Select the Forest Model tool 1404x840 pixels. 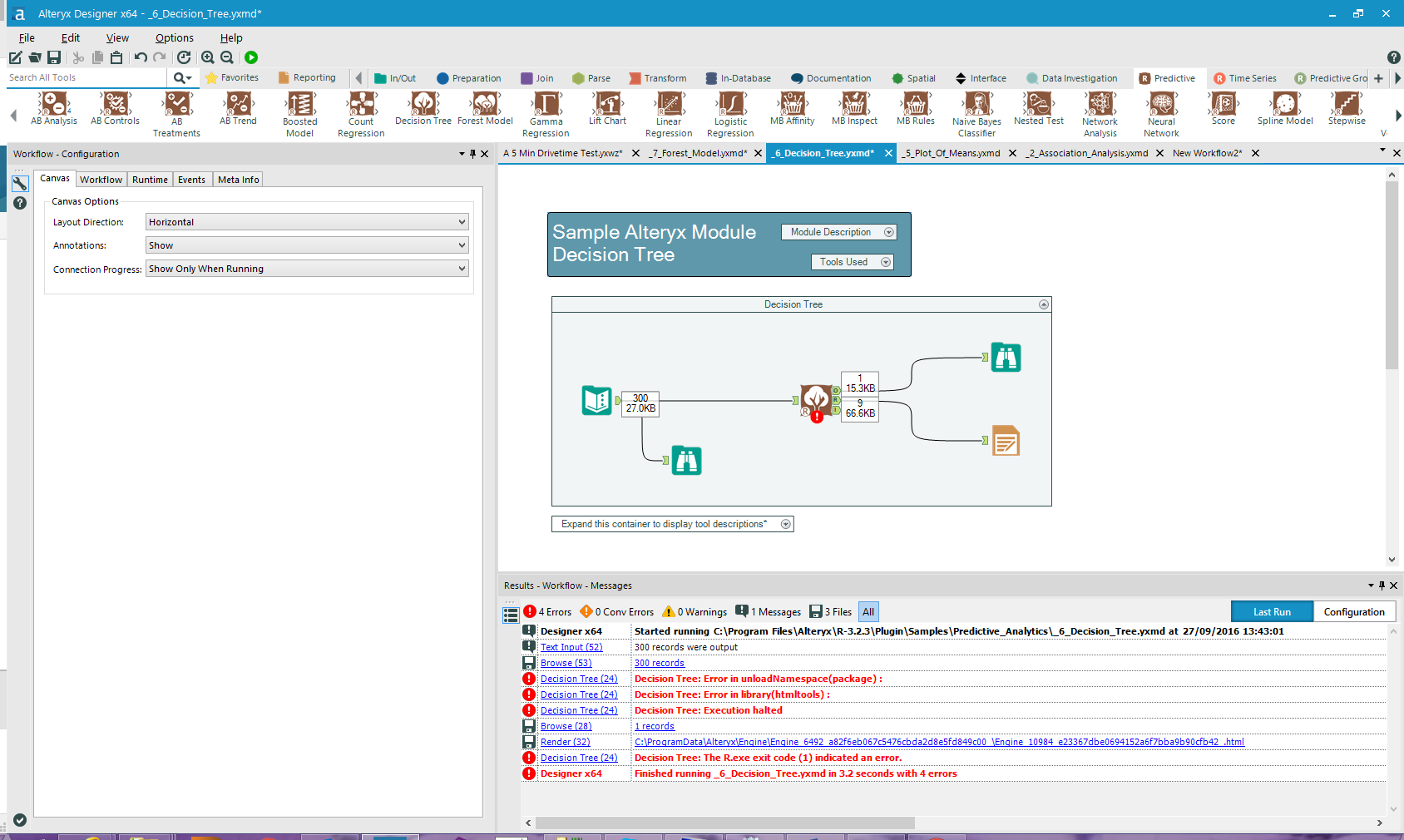click(x=485, y=109)
